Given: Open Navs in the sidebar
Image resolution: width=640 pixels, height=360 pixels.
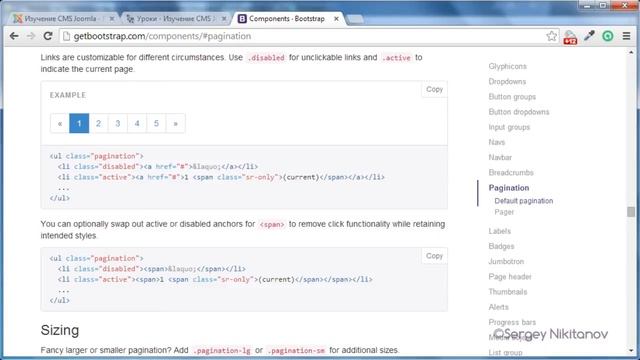Looking at the screenshot, I should [497, 142].
